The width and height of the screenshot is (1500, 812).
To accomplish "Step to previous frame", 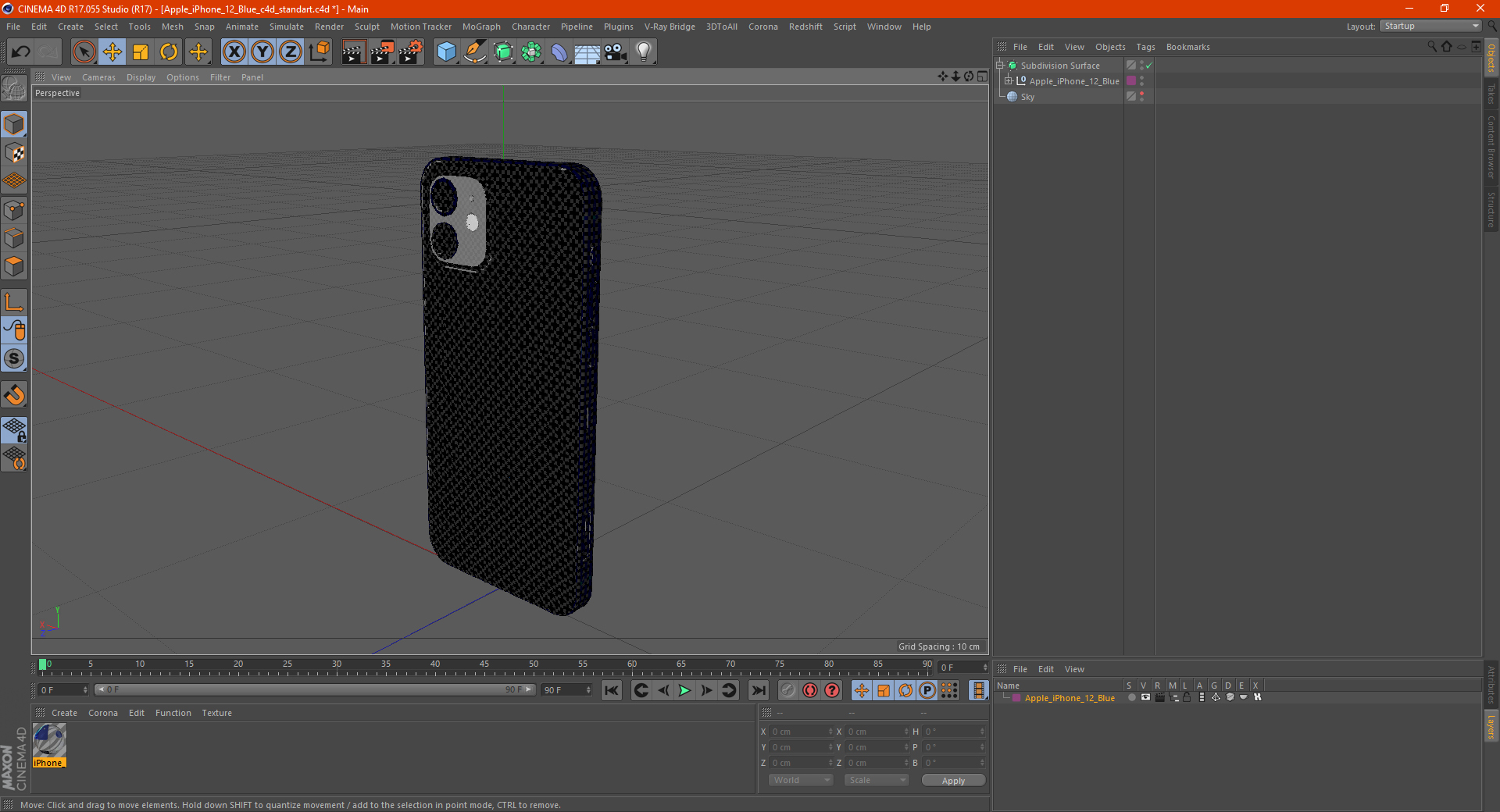I will [663, 690].
